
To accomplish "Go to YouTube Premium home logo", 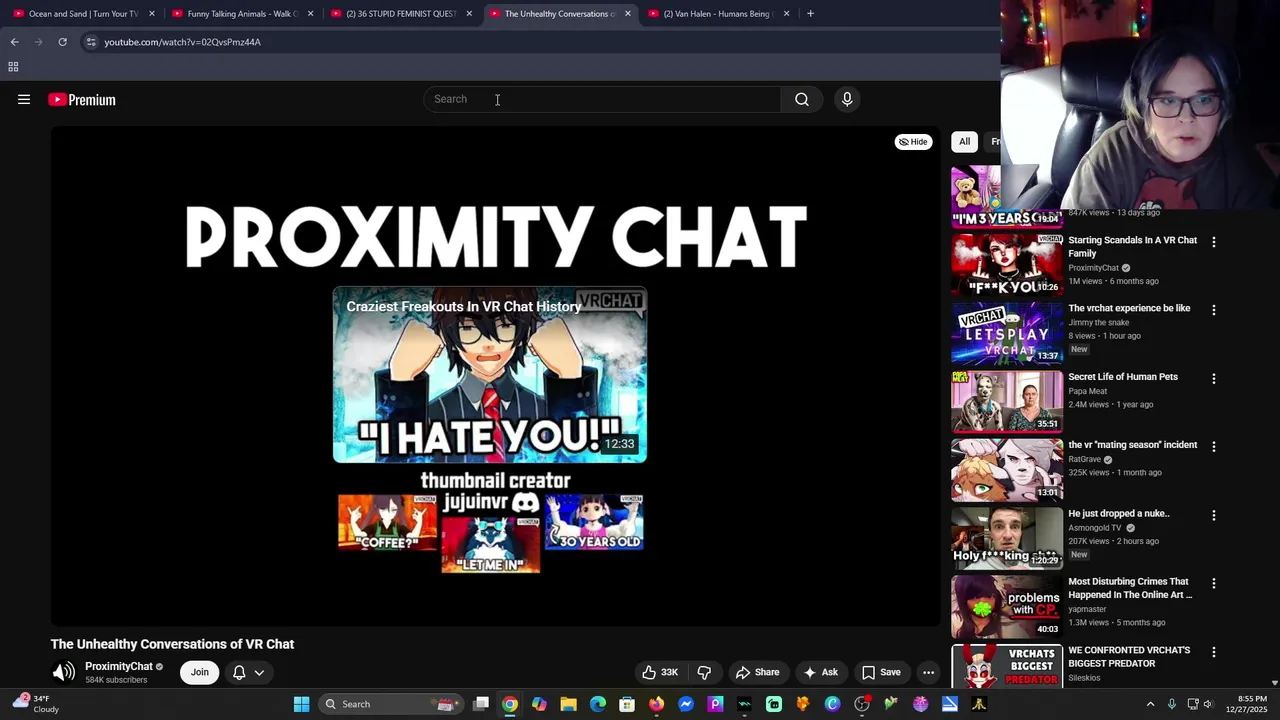I will (82, 99).
